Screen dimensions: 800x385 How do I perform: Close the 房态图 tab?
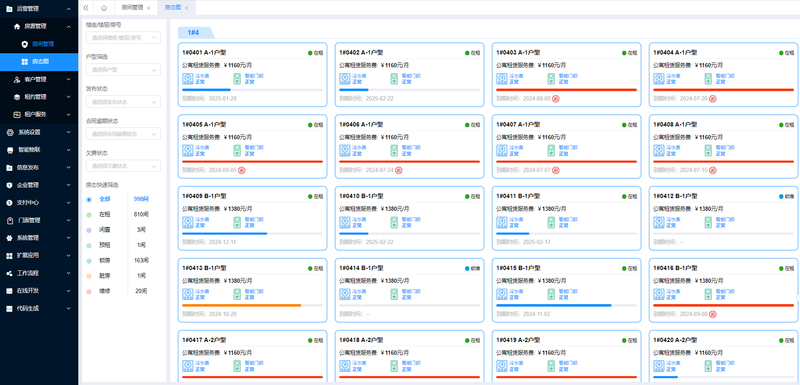coord(186,8)
